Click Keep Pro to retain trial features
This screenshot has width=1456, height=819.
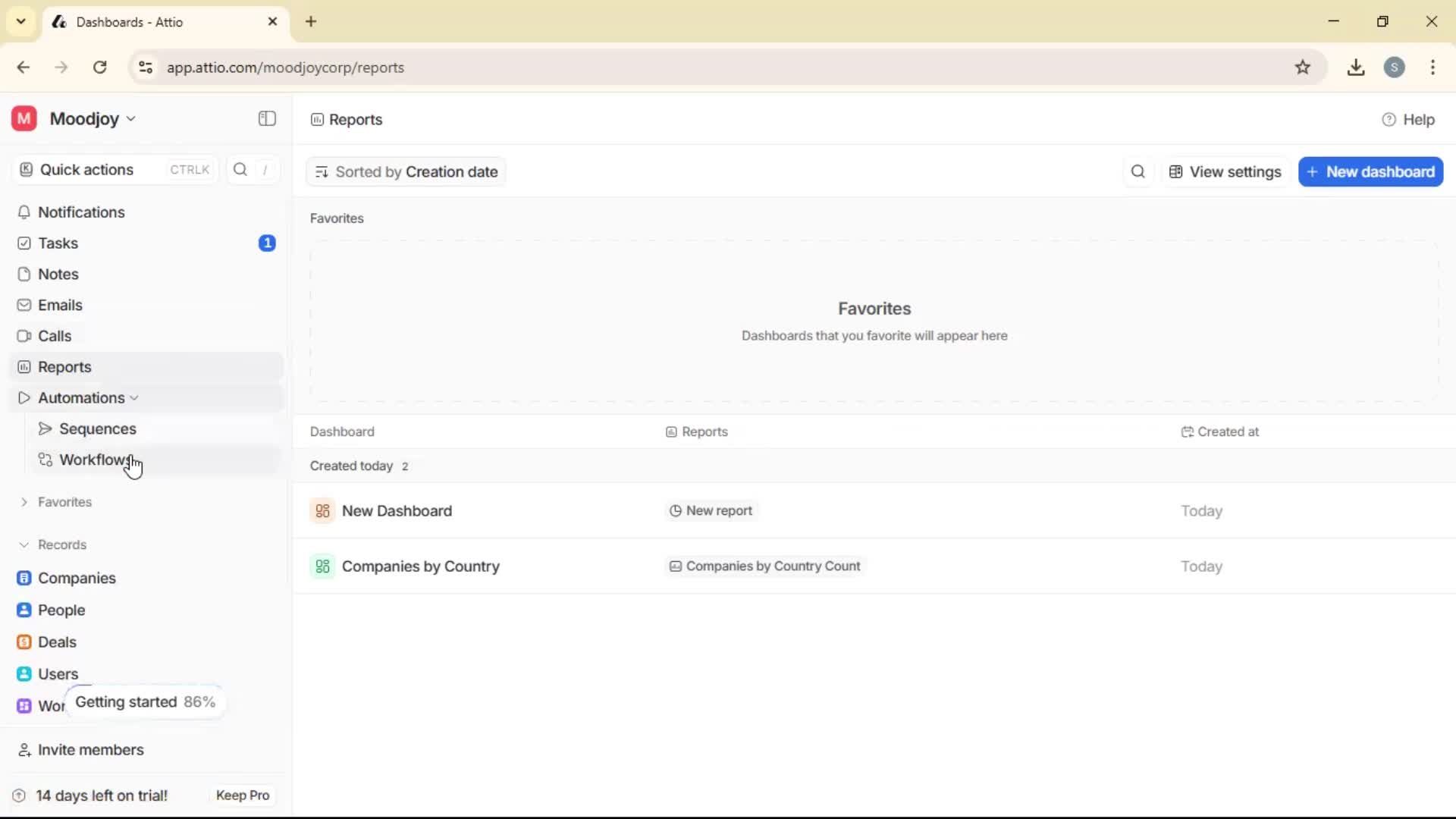pyautogui.click(x=242, y=795)
